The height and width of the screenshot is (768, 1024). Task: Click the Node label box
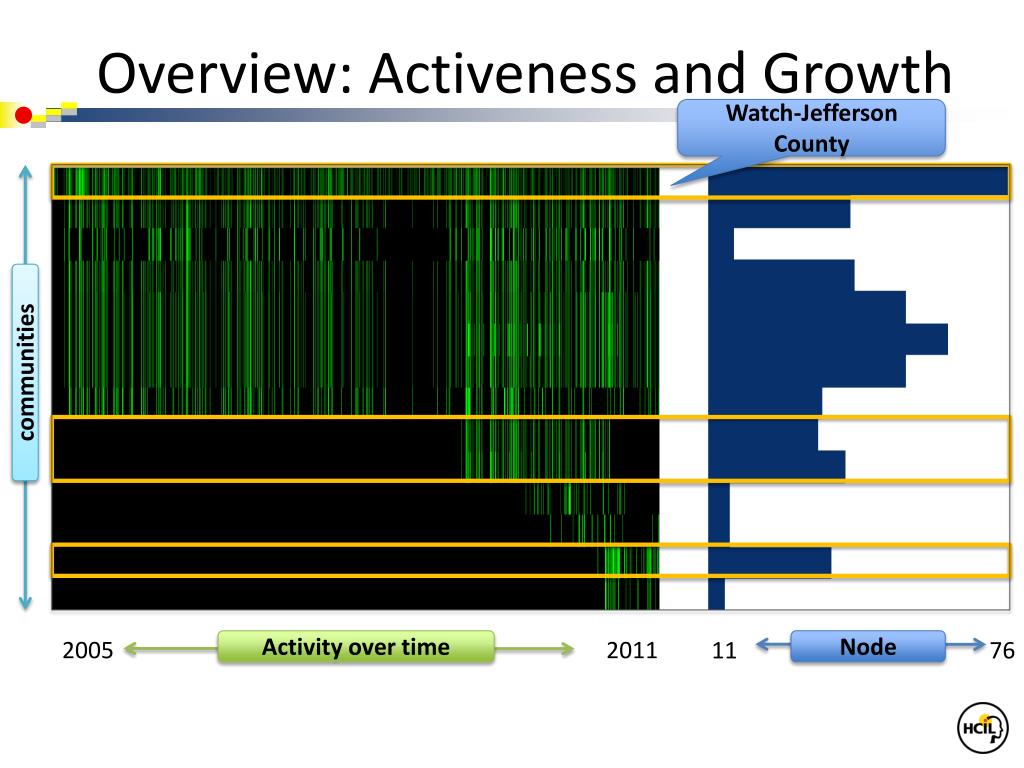868,647
